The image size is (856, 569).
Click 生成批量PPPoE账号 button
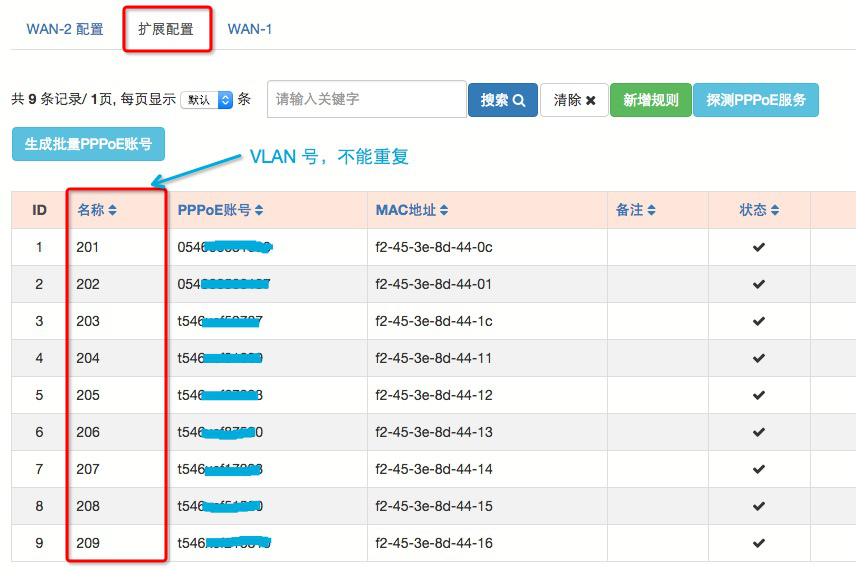coord(88,144)
